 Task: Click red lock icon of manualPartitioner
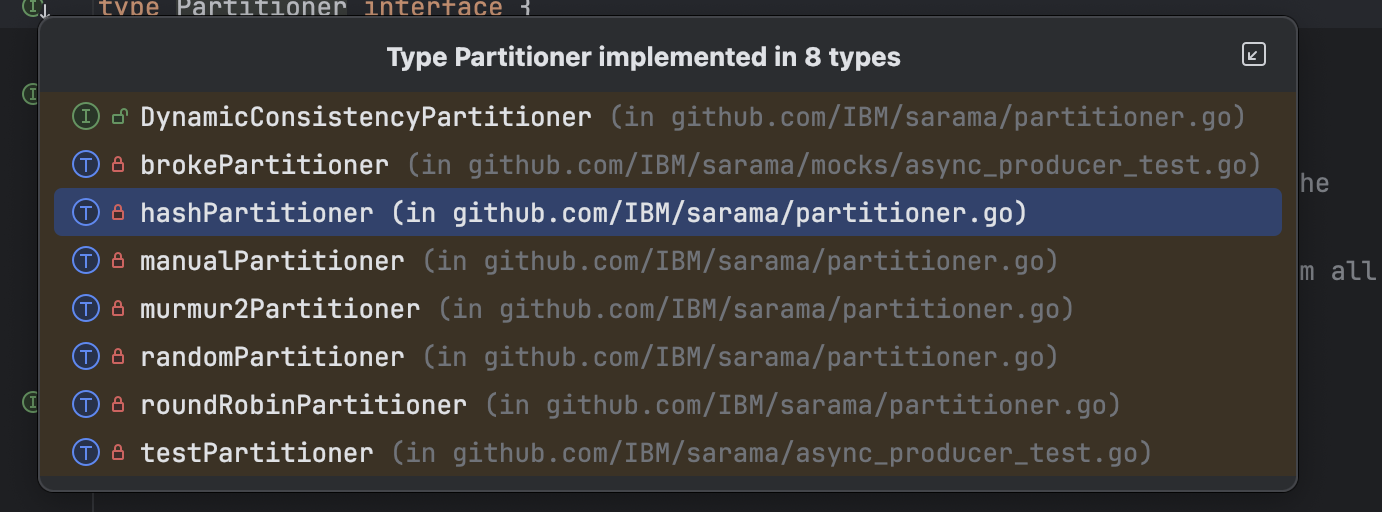point(118,261)
